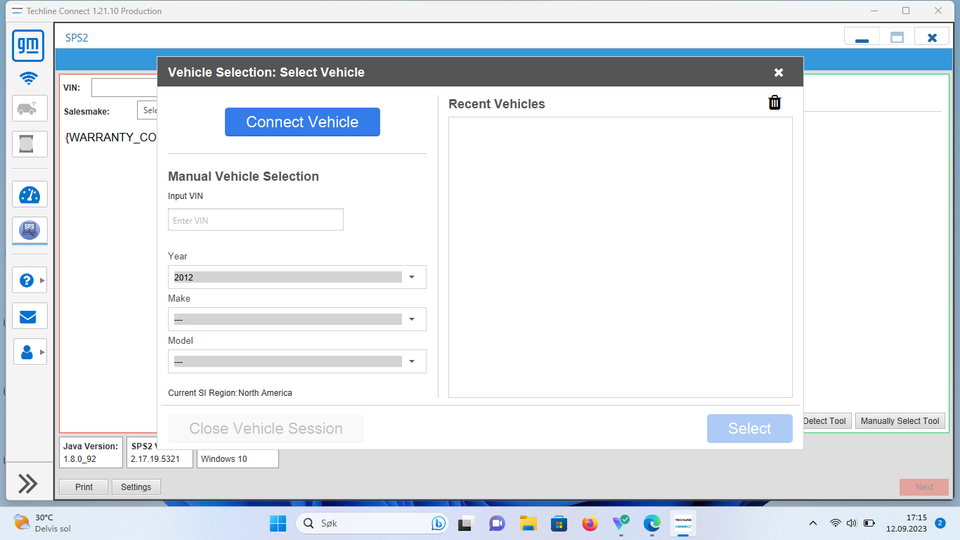Click the Close Vehicle Session button
Screen dimensions: 960x540
click(266, 429)
